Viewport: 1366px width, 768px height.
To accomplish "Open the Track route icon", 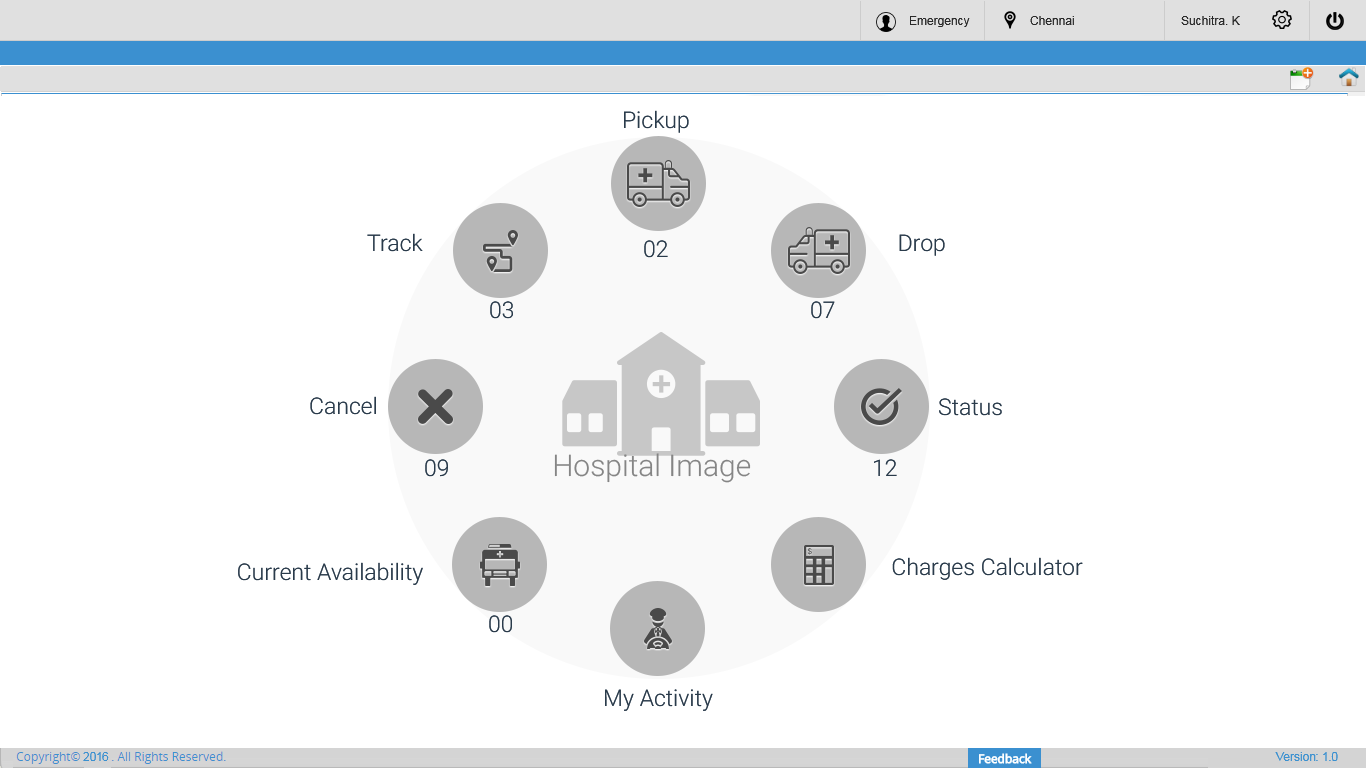I will click(500, 250).
